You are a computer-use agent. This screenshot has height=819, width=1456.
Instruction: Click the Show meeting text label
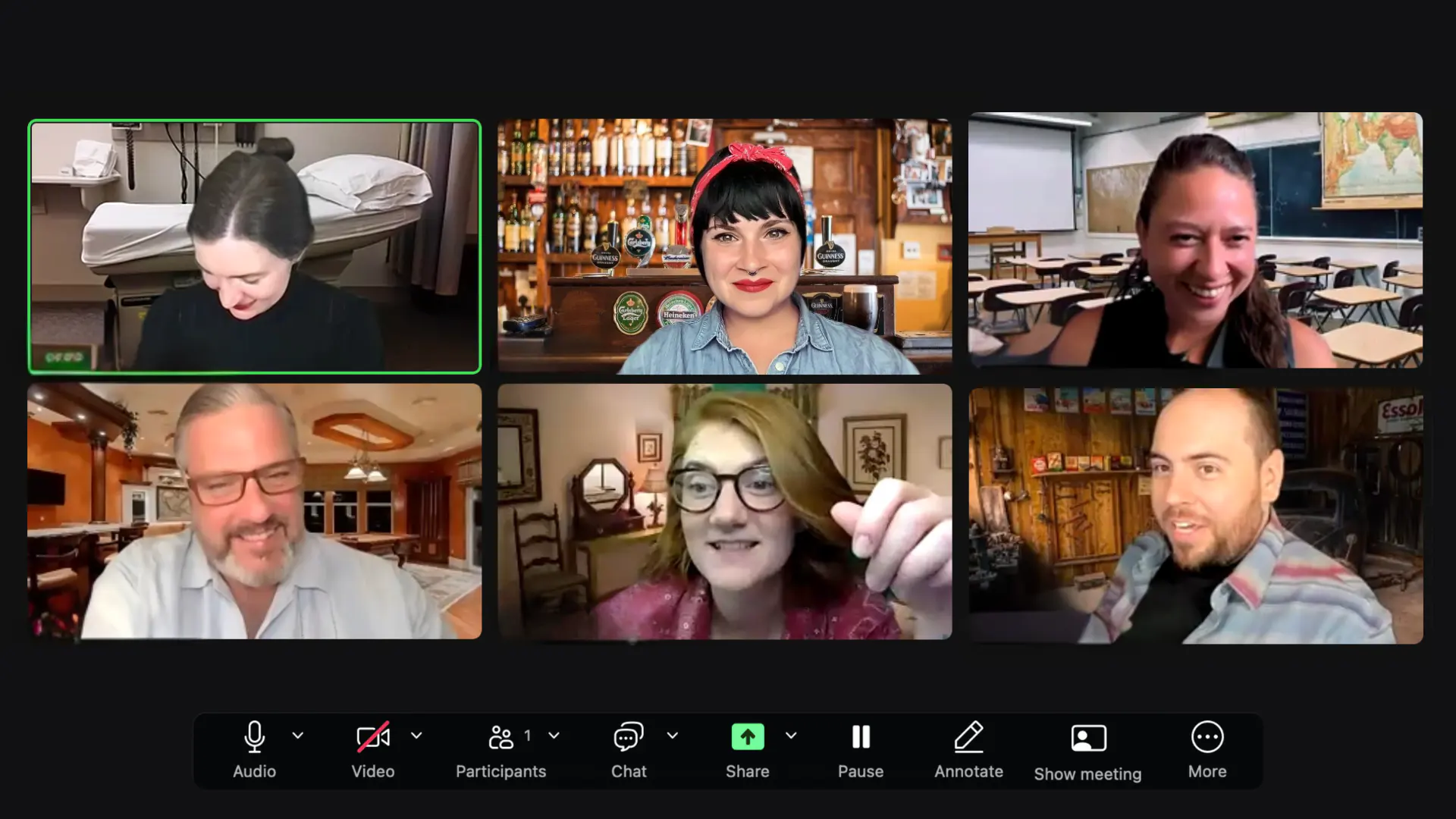(1087, 774)
